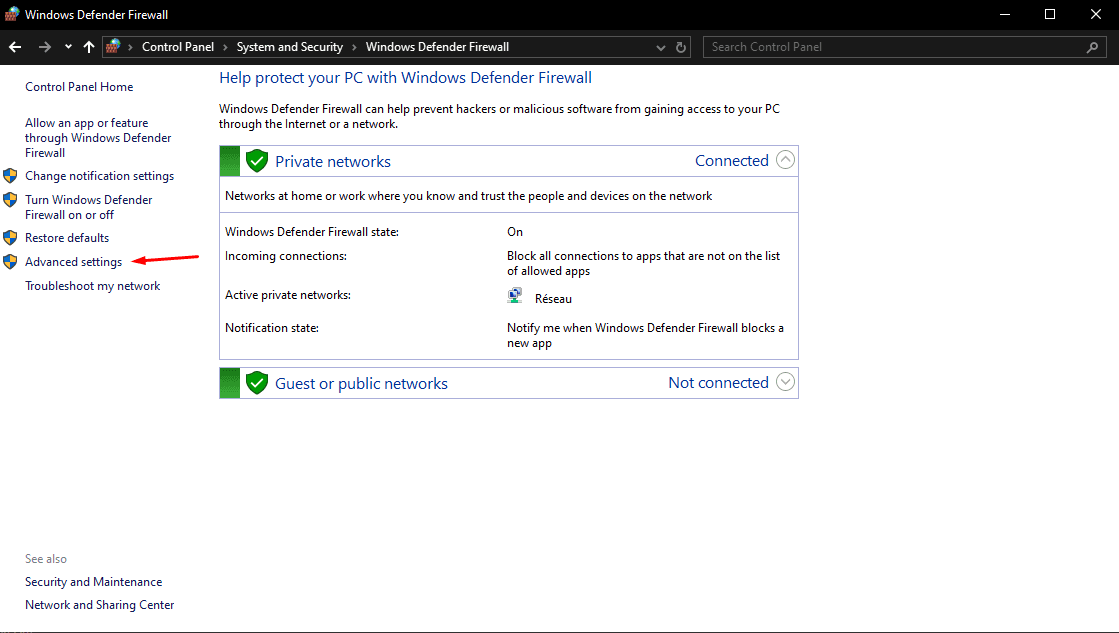Click the Back navigation arrow
1119x633 pixels.
pyautogui.click(x=15, y=47)
